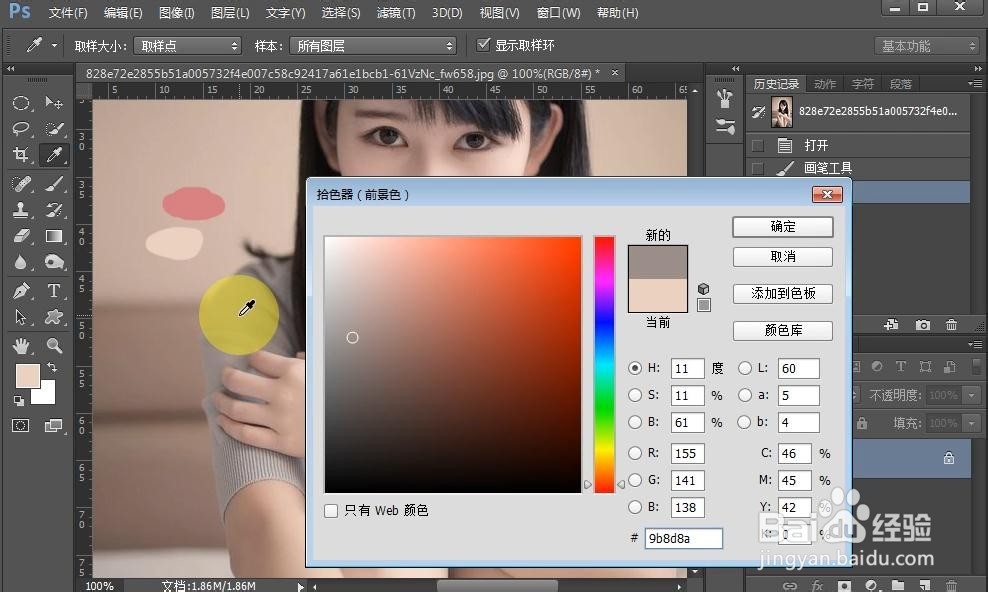Select the Spot Healing Brush tool
Image resolution: width=988 pixels, height=592 pixels.
pos(22,183)
